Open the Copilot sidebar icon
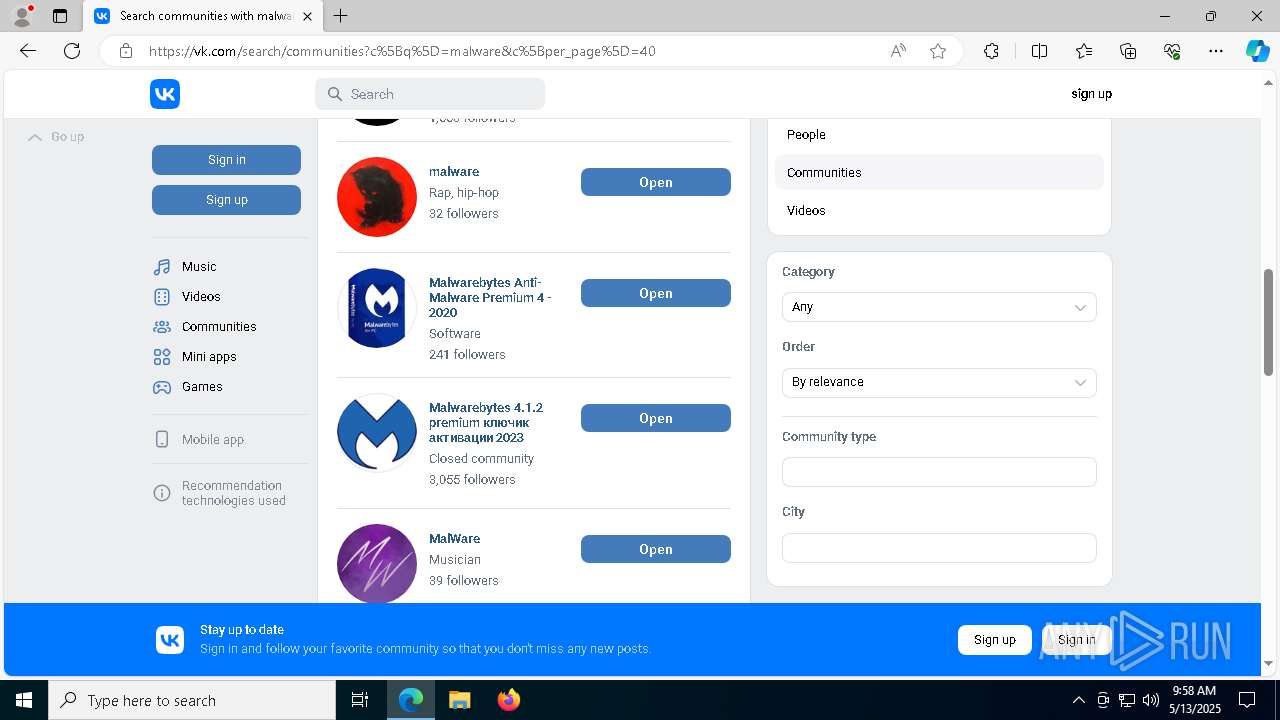Viewport: 1280px width, 720px height. (x=1257, y=51)
